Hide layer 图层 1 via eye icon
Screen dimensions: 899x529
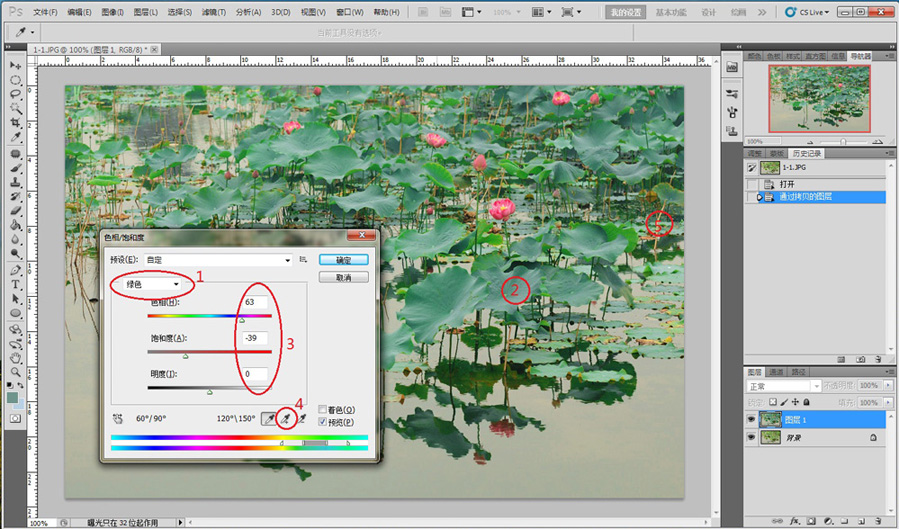(752, 420)
